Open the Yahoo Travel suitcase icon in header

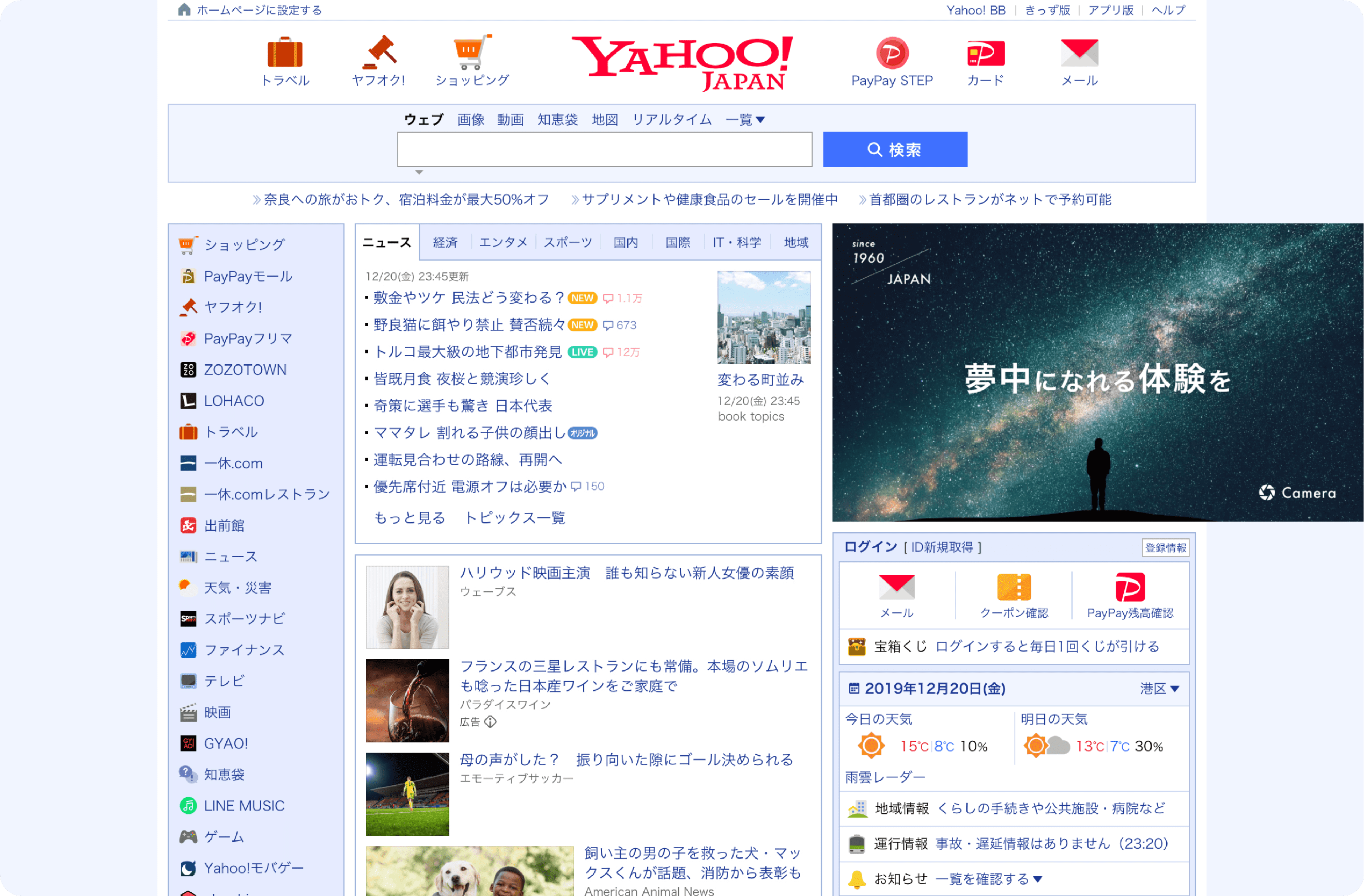tap(285, 53)
